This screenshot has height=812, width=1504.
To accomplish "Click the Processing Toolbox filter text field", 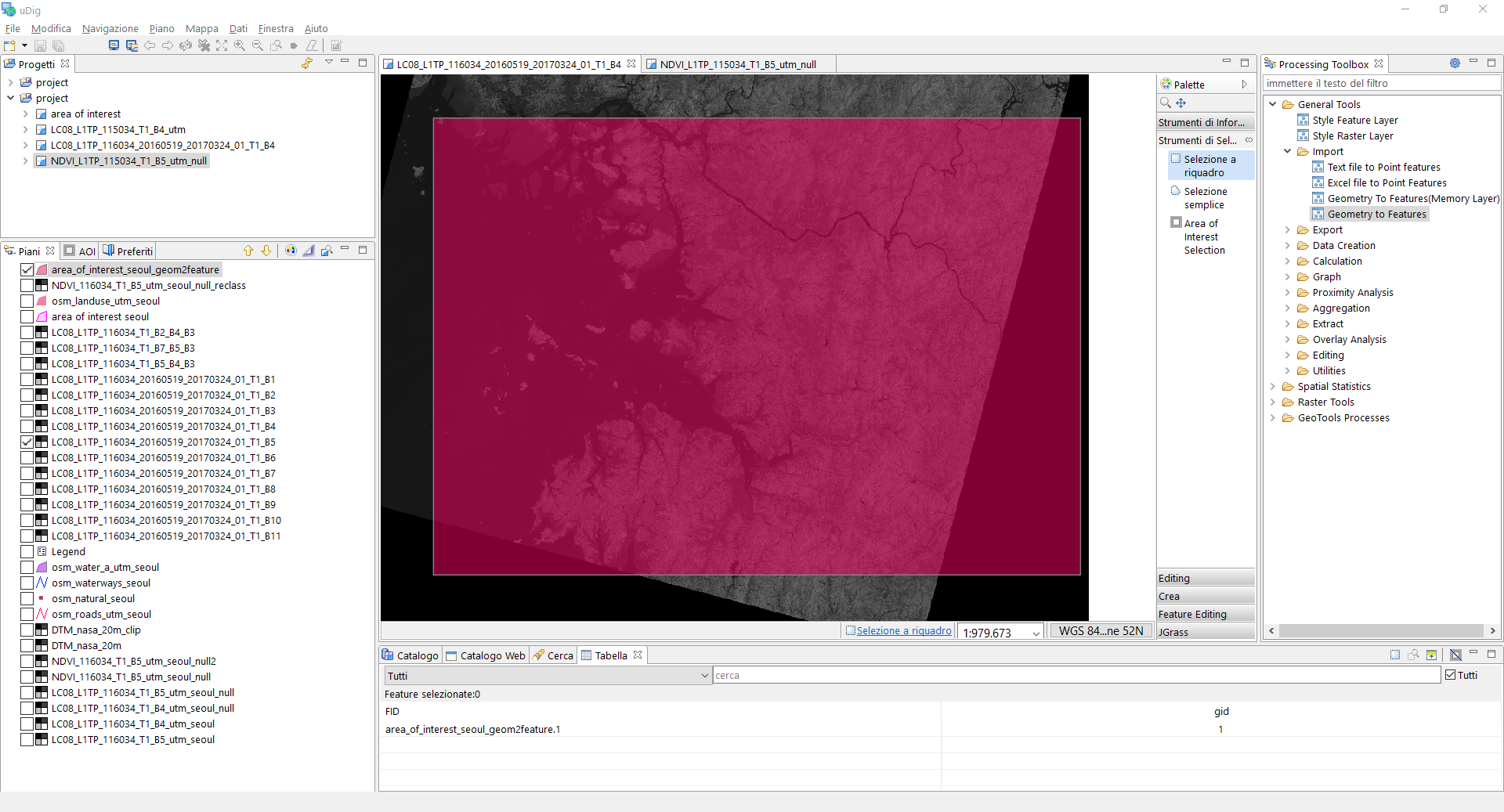I will [1380, 84].
